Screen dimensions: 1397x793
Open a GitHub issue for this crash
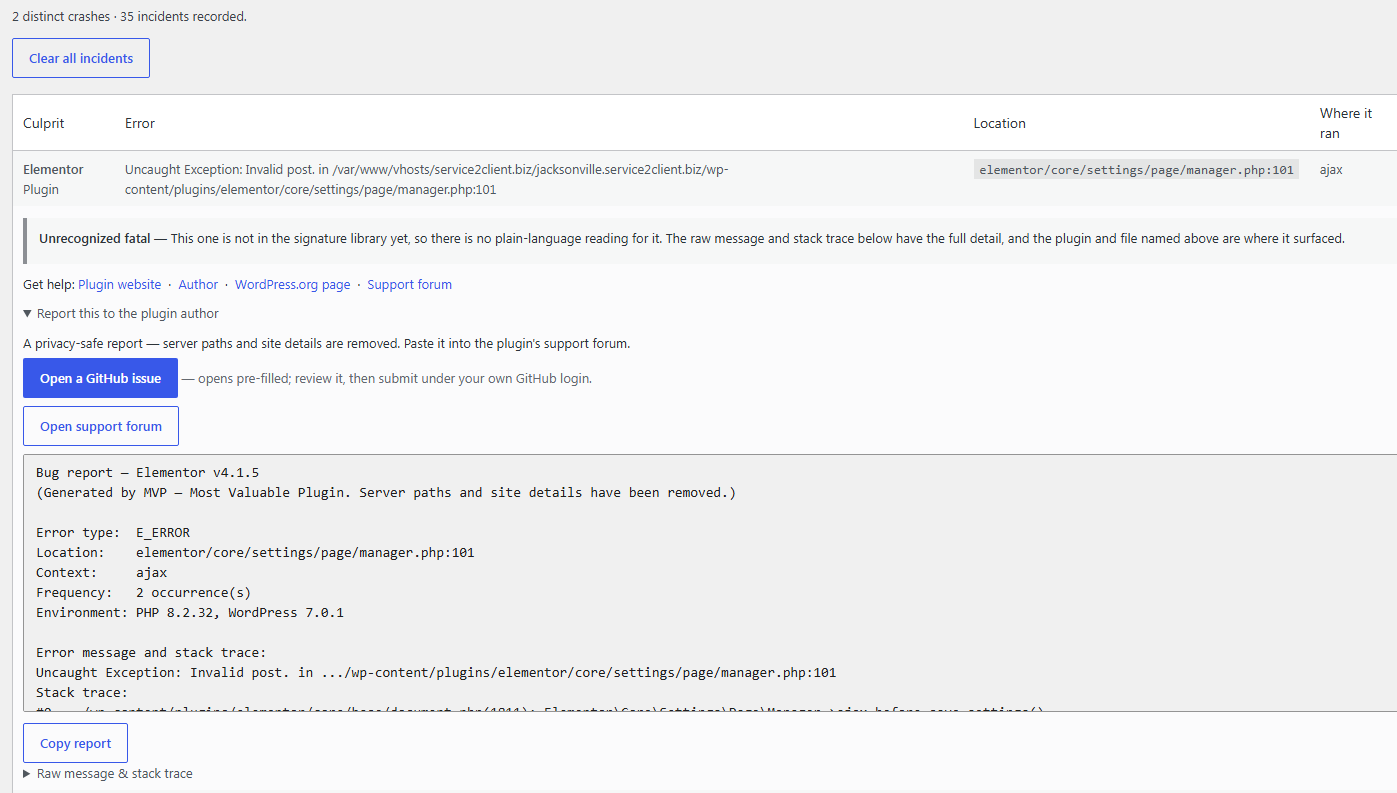click(100, 378)
